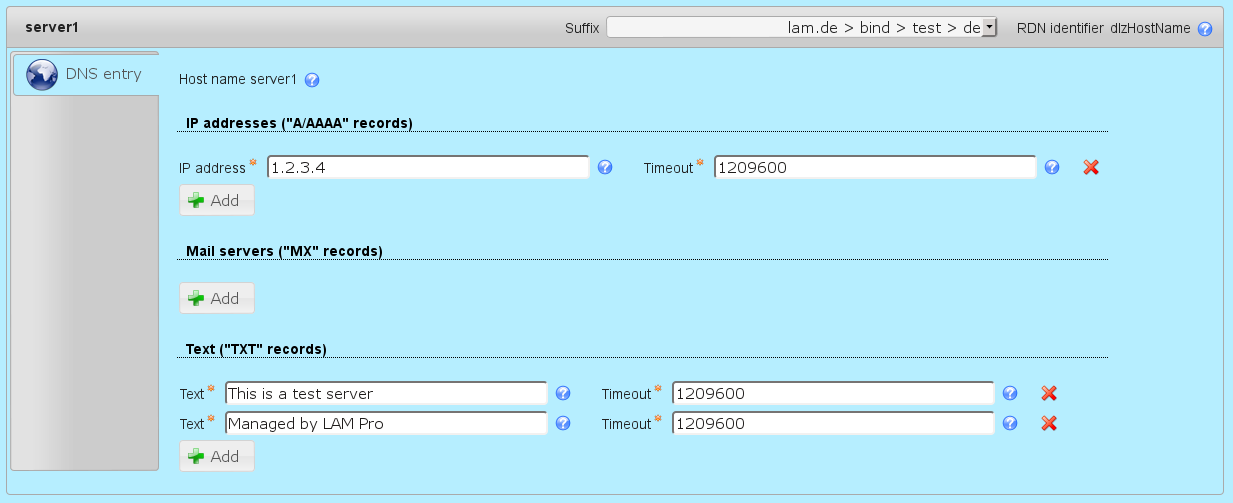The width and height of the screenshot is (1233, 503).
Task: Add a new IP address record
Action: click(216, 200)
